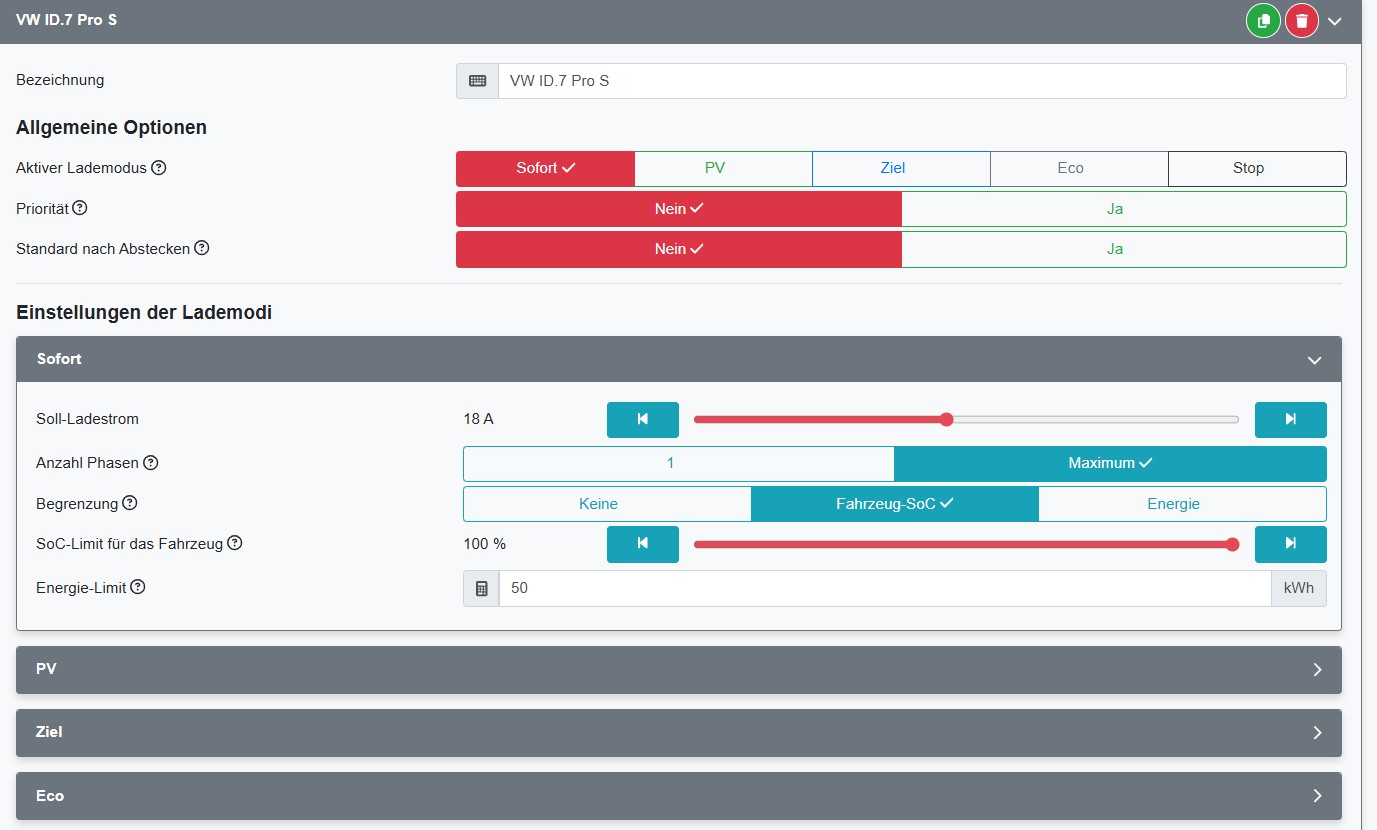Open help for Aktiver Lademodus
Image resolution: width=1377 pixels, height=830 pixels.
[158, 168]
